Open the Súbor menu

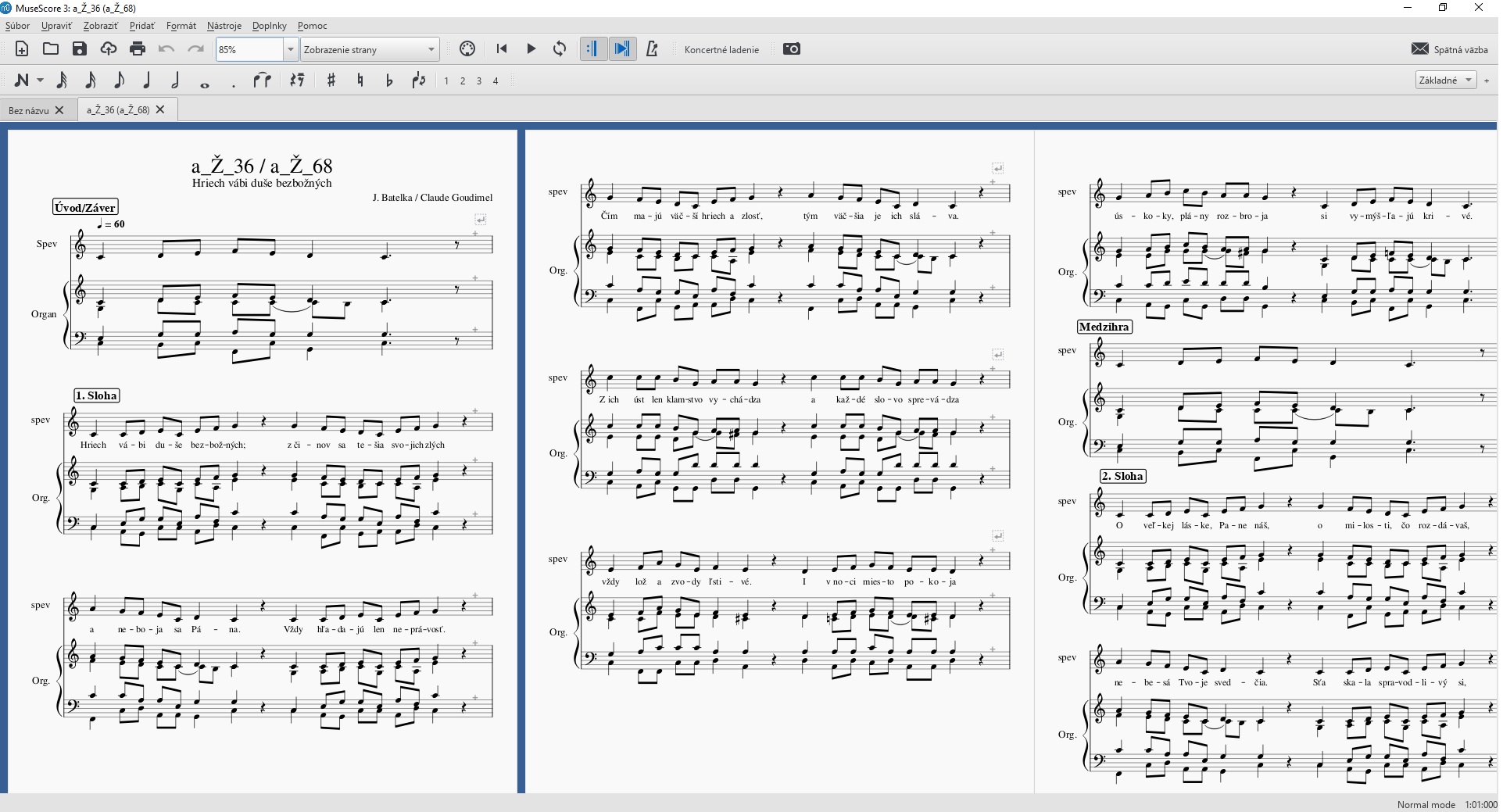pos(17,26)
